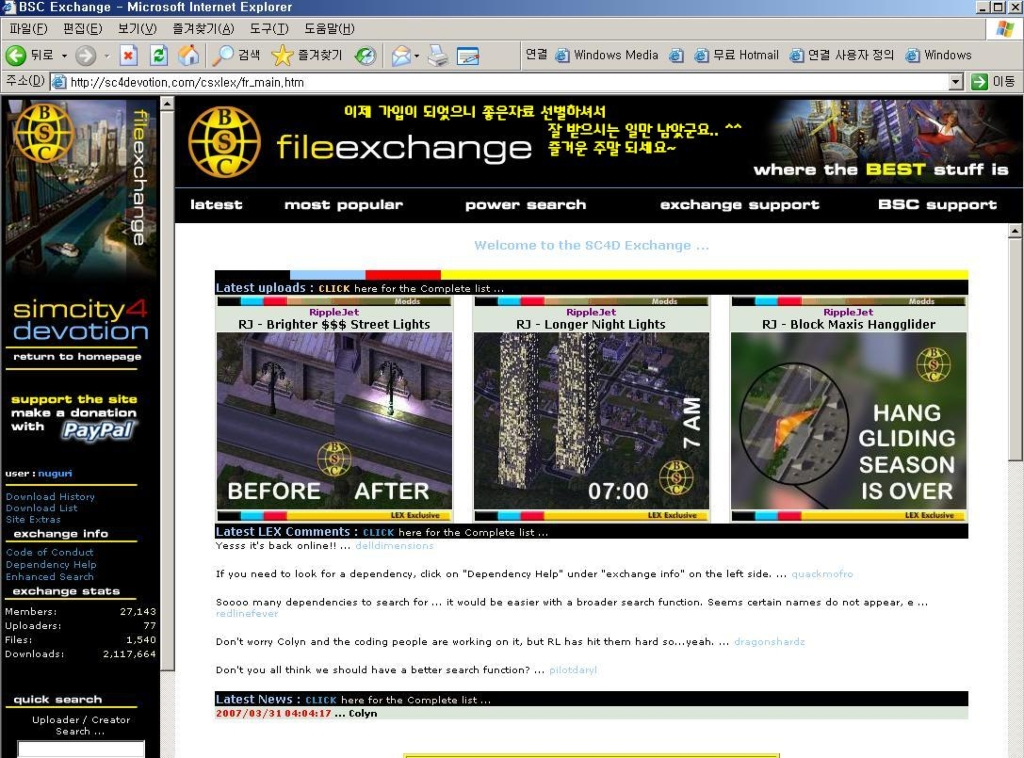Viewport: 1024px width, 758px height.
Task: Open the 연결 사용자 정의 links-bar shortcut
Action: 841,55
